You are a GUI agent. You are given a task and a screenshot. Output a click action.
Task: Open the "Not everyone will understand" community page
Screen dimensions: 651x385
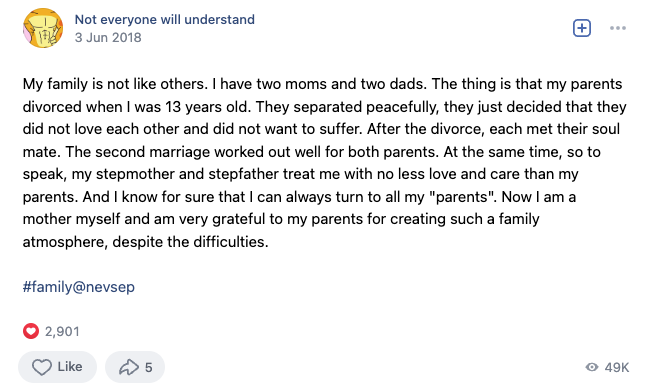pyautogui.click(x=164, y=20)
